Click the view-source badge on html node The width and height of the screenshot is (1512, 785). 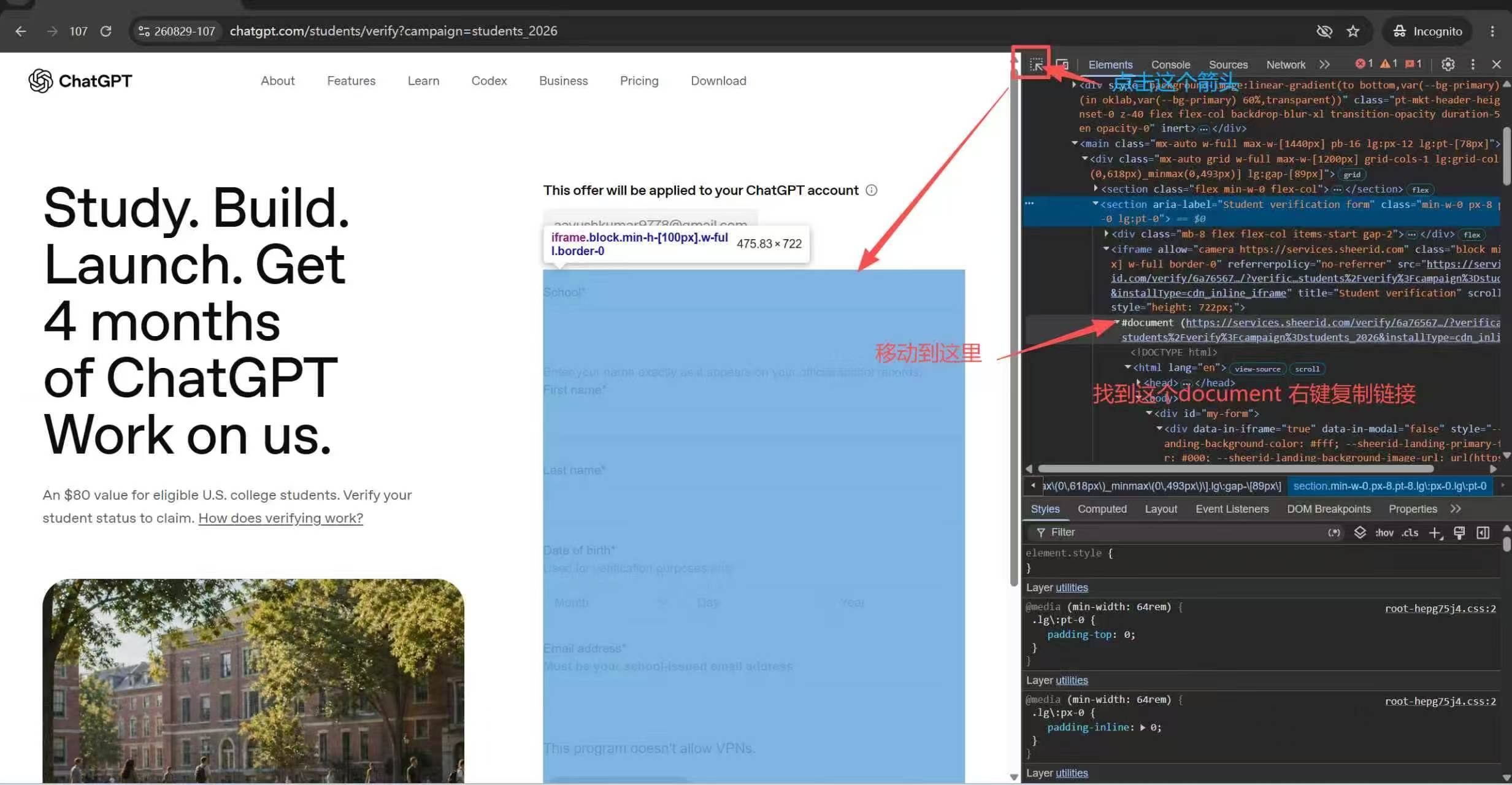[x=1257, y=369]
